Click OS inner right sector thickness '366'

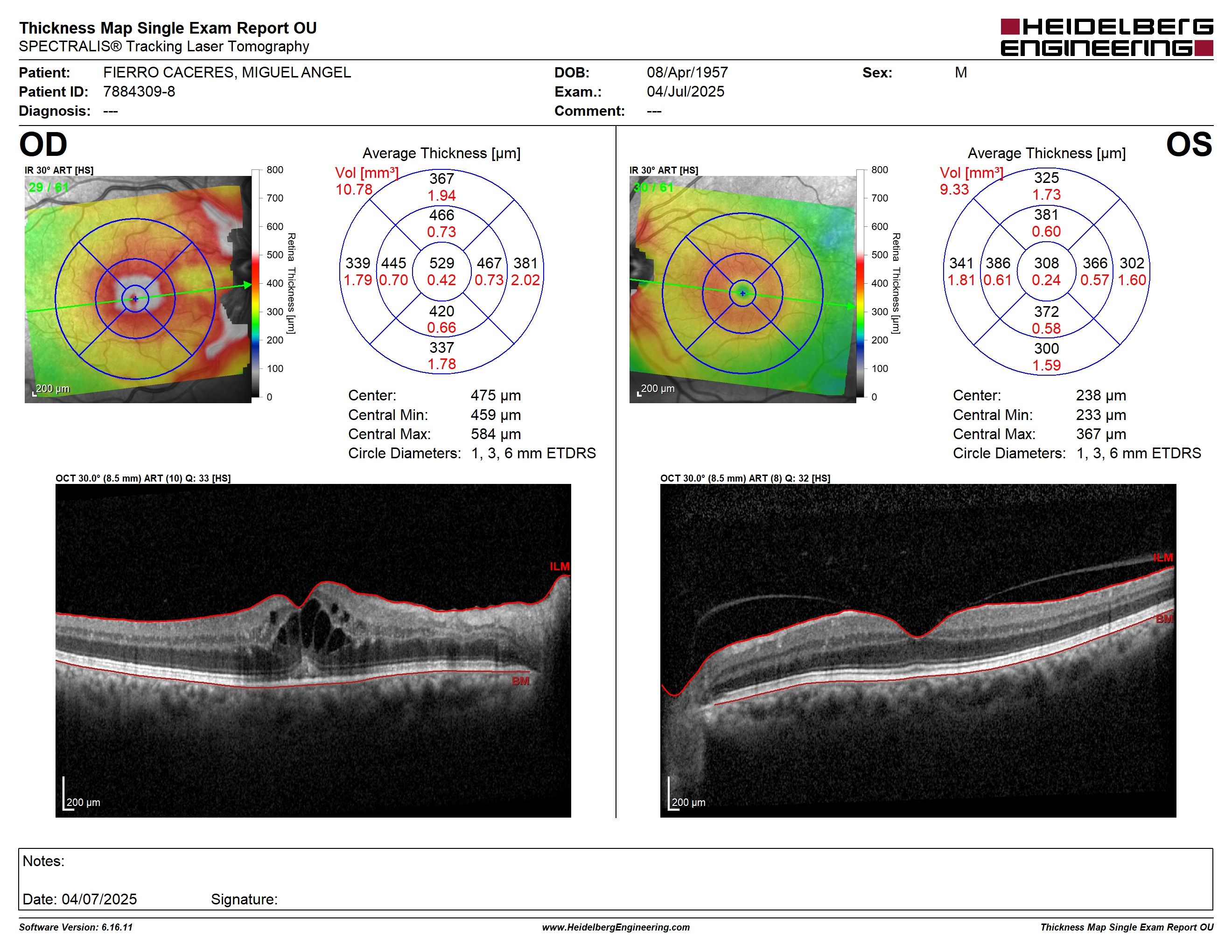click(1095, 263)
